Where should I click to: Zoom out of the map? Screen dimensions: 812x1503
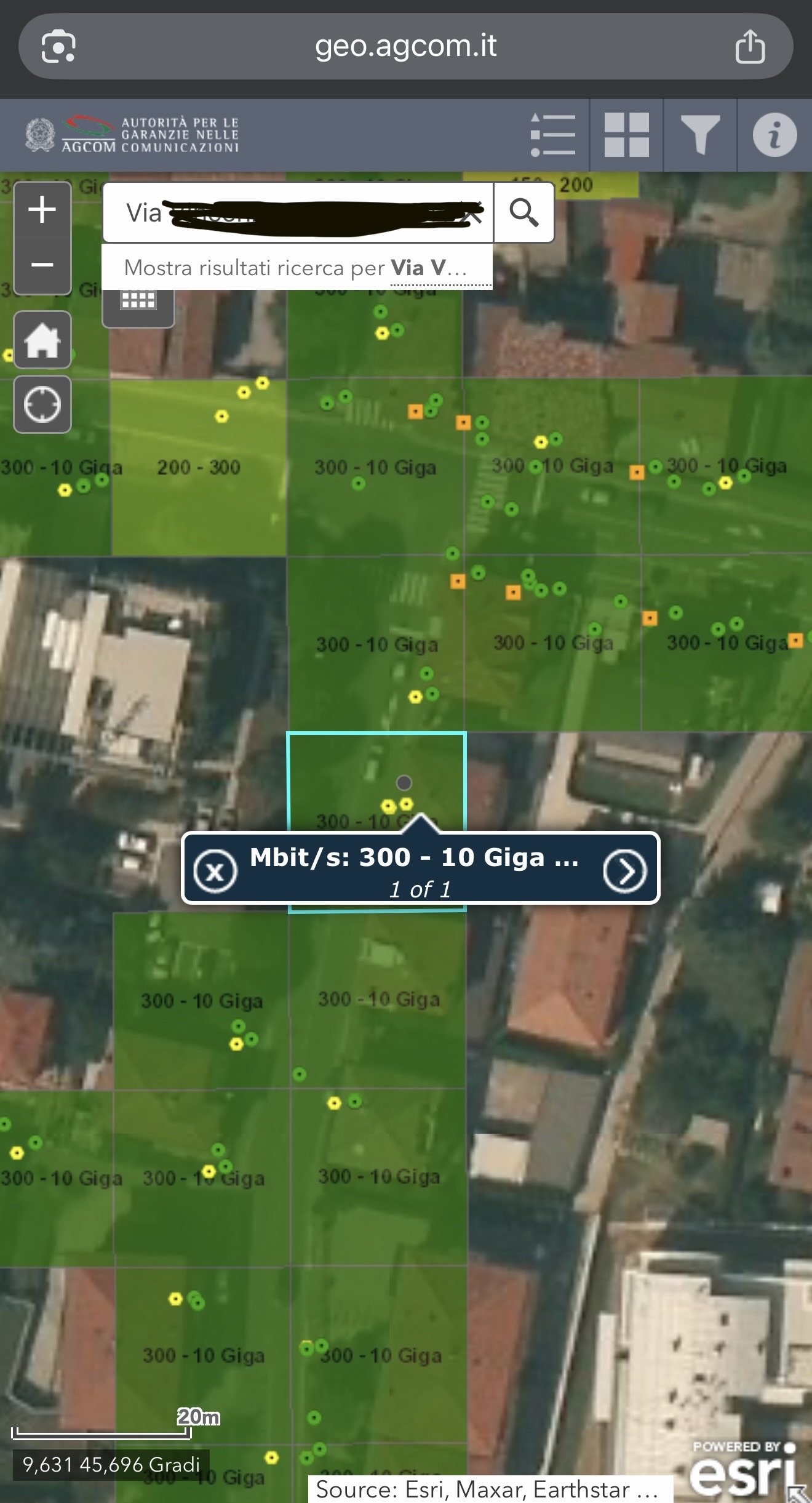42,265
